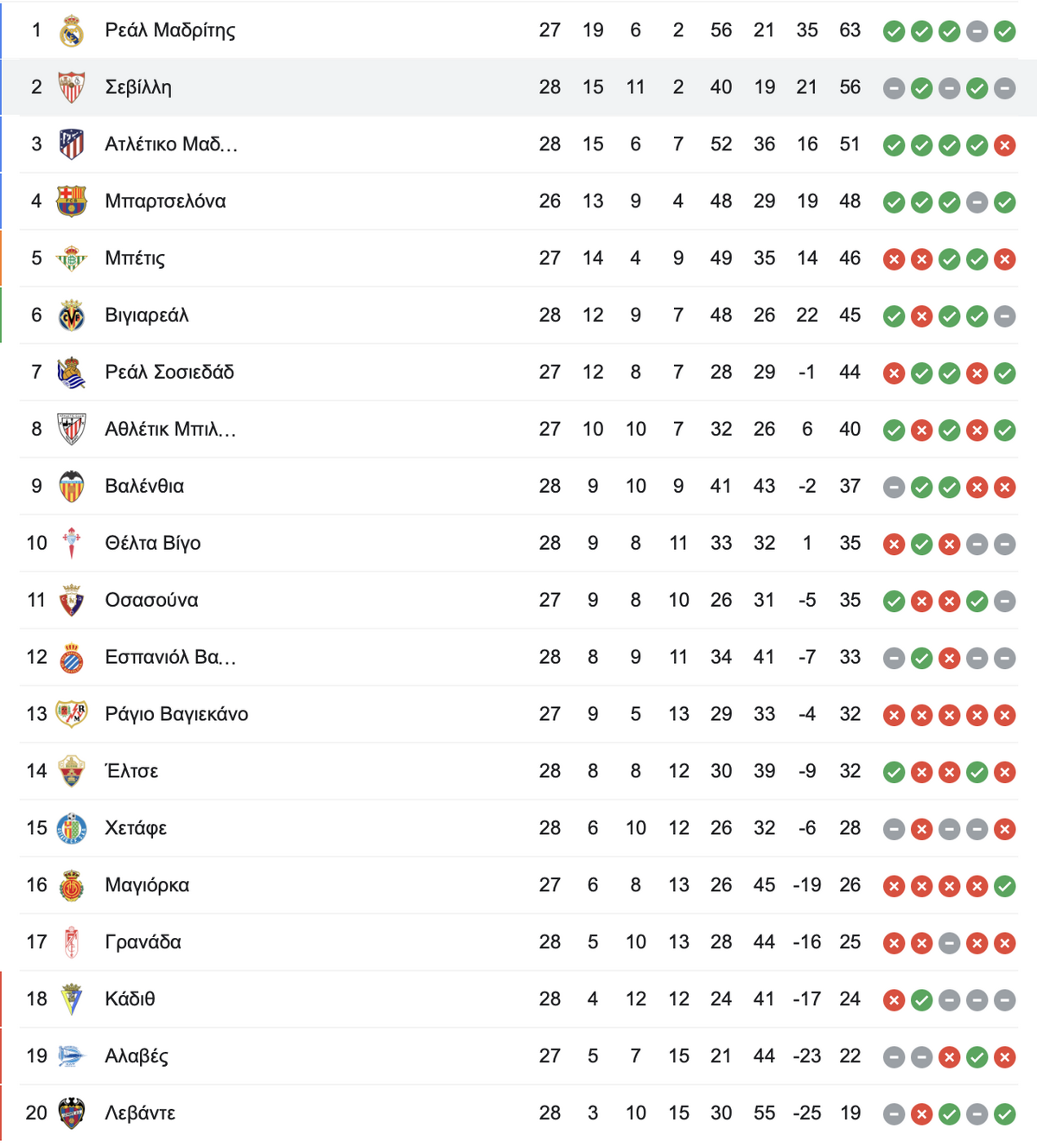Click the Sevilla club crest
Screen dimensions: 1037x1148
[x=72, y=87]
